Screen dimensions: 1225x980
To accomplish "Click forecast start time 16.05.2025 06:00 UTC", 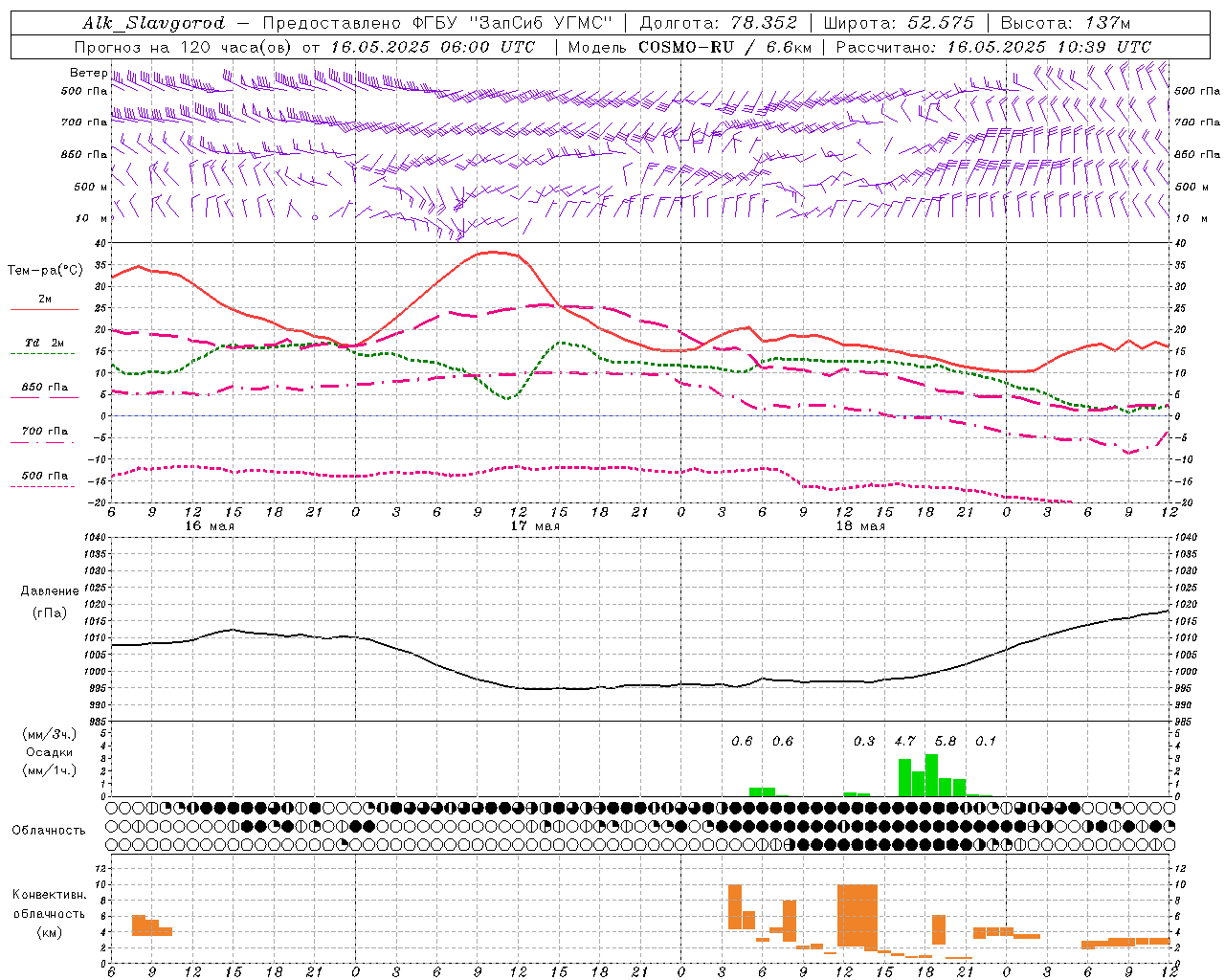I will pos(433,47).
